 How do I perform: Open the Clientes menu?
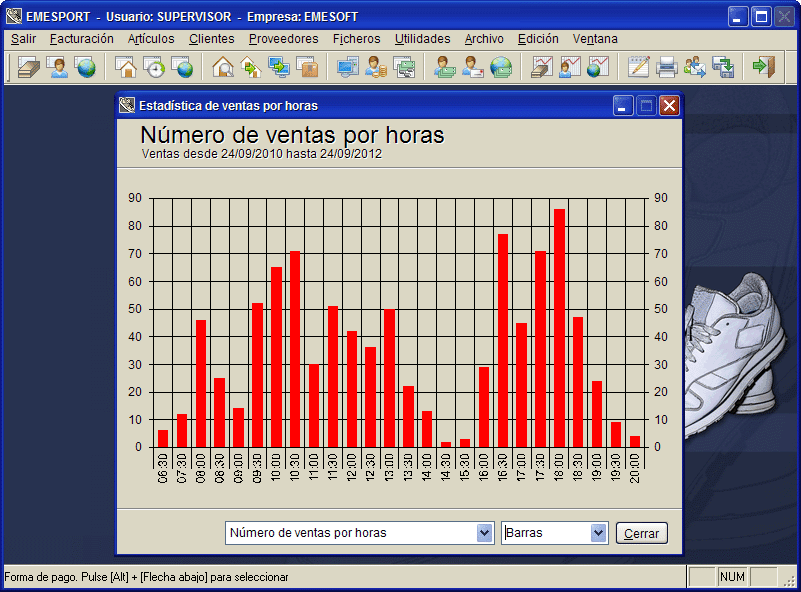coord(212,39)
